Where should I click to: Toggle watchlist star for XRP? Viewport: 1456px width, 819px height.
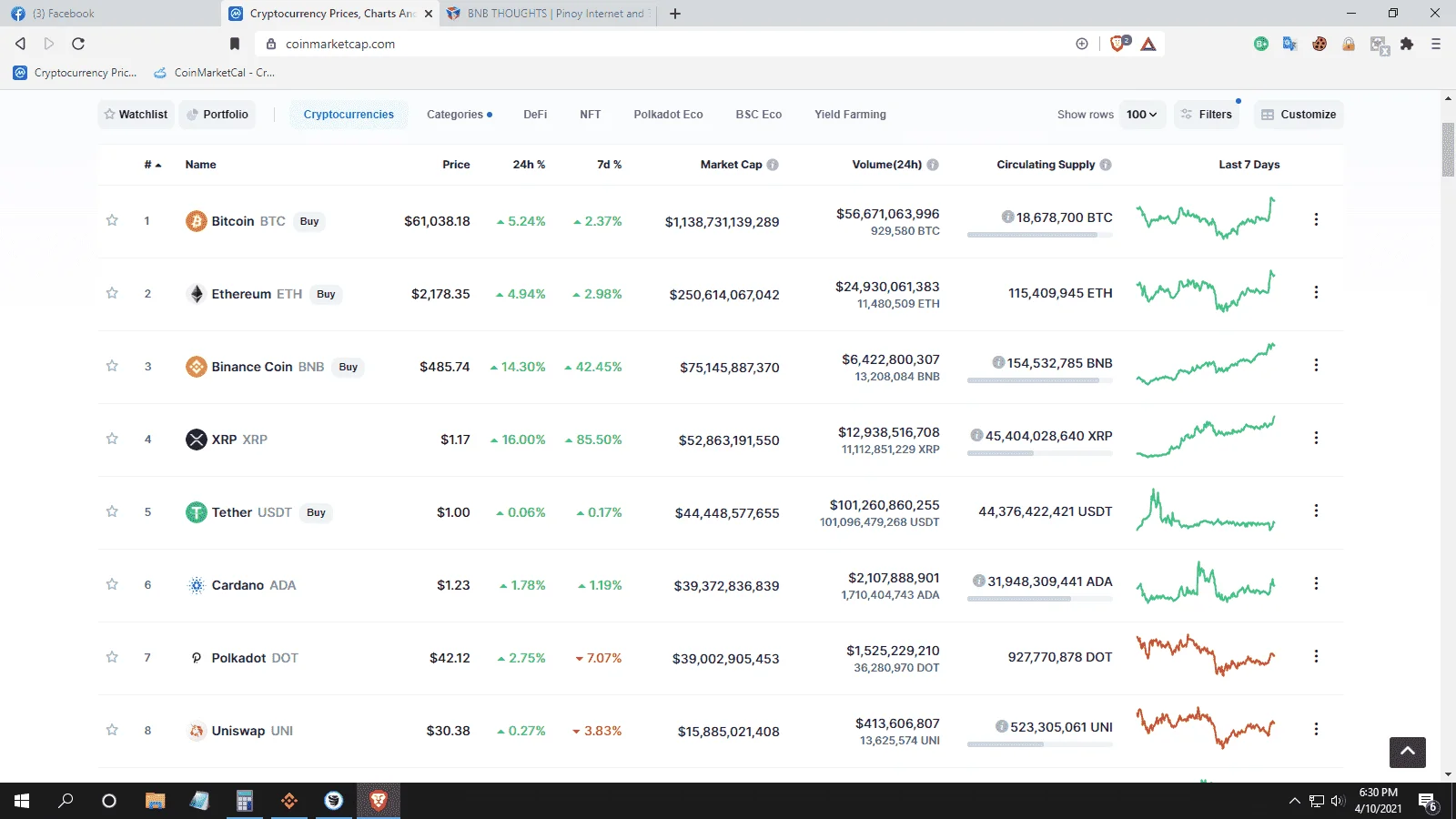coord(112,439)
